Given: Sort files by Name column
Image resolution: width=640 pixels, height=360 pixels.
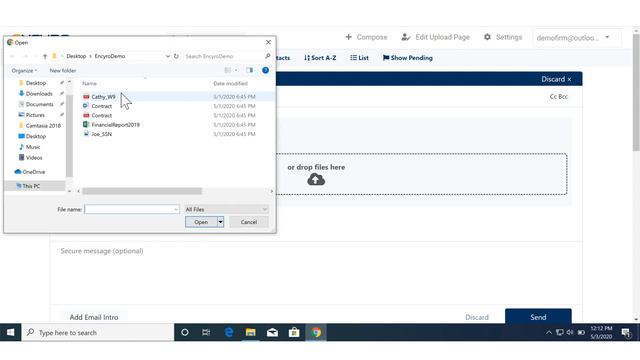Looking at the screenshot, I should tap(89, 83).
